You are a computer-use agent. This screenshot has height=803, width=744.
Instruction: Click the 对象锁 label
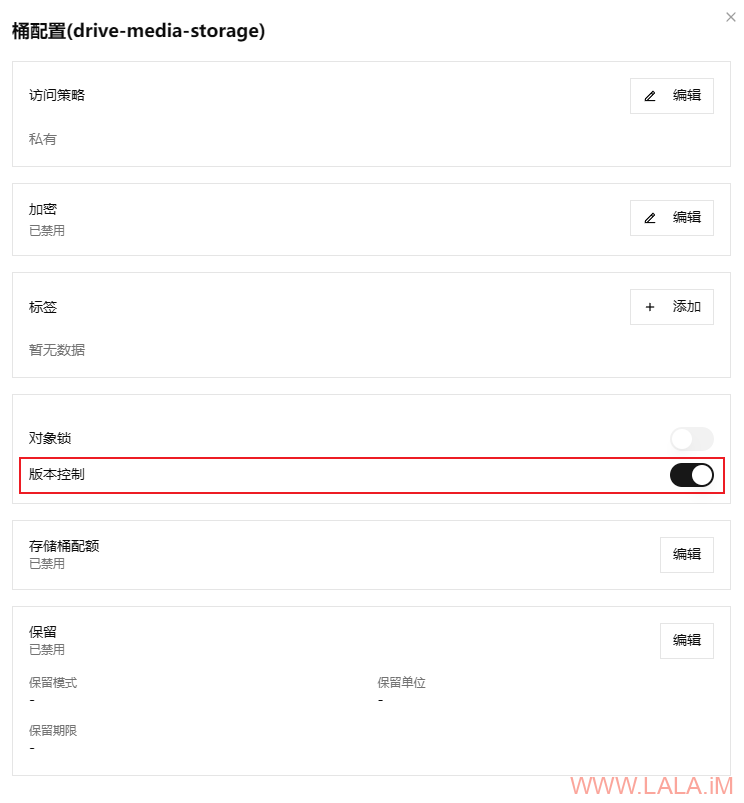click(x=50, y=438)
